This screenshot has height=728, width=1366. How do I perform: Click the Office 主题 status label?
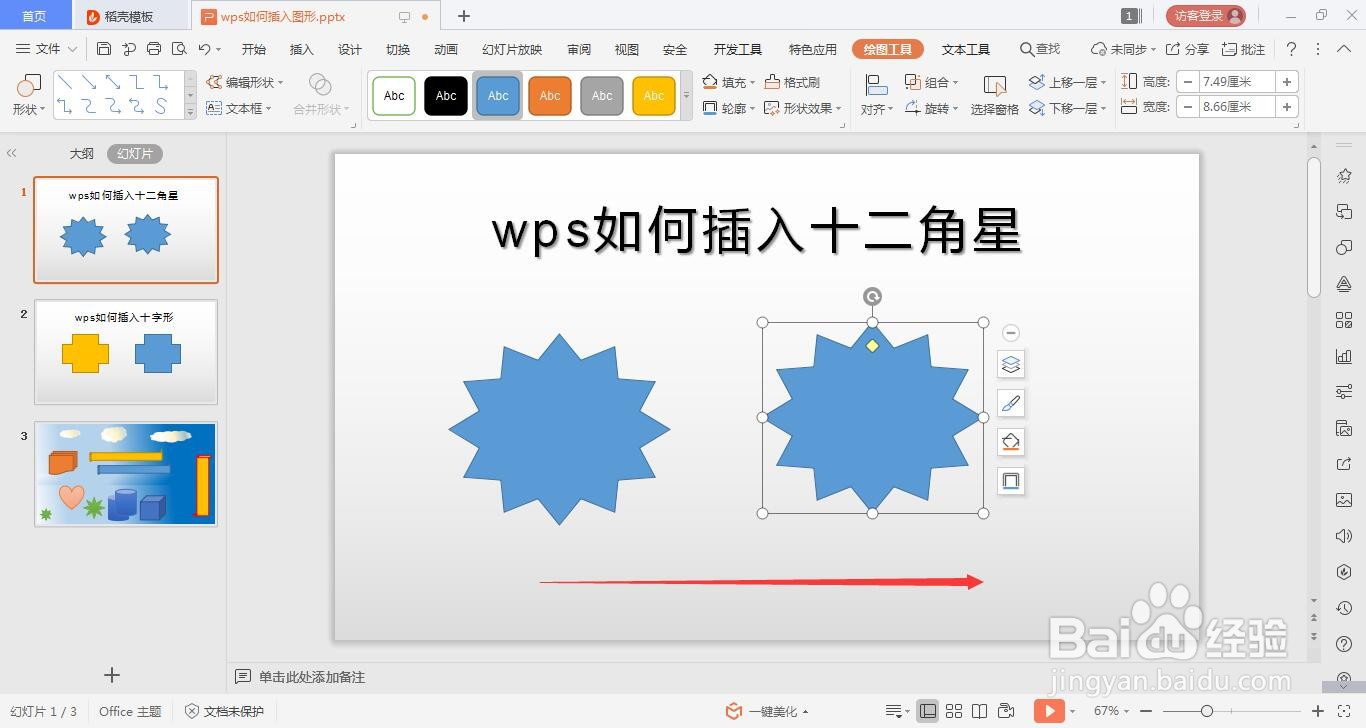[130, 711]
